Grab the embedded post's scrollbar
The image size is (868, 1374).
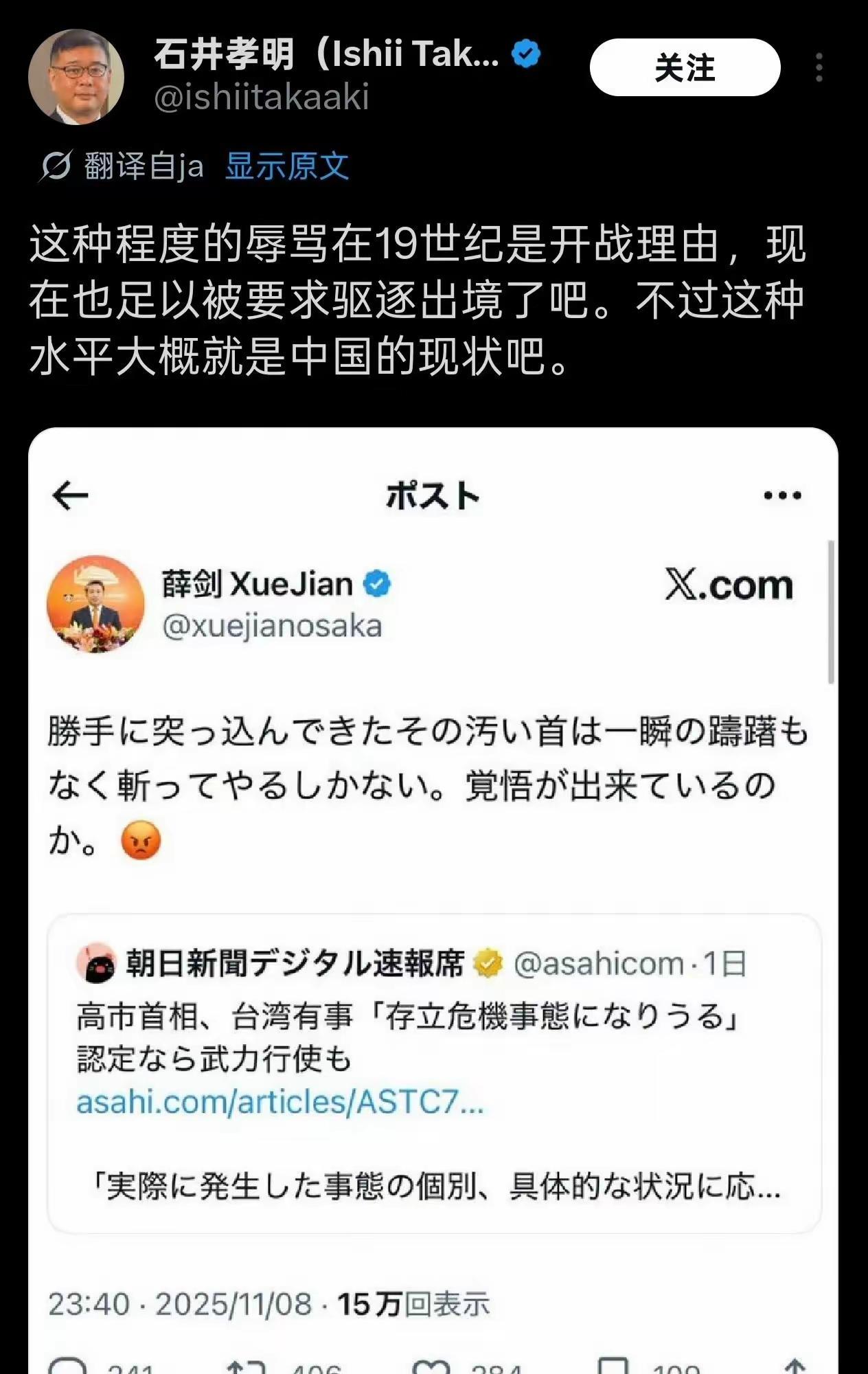coord(831,611)
